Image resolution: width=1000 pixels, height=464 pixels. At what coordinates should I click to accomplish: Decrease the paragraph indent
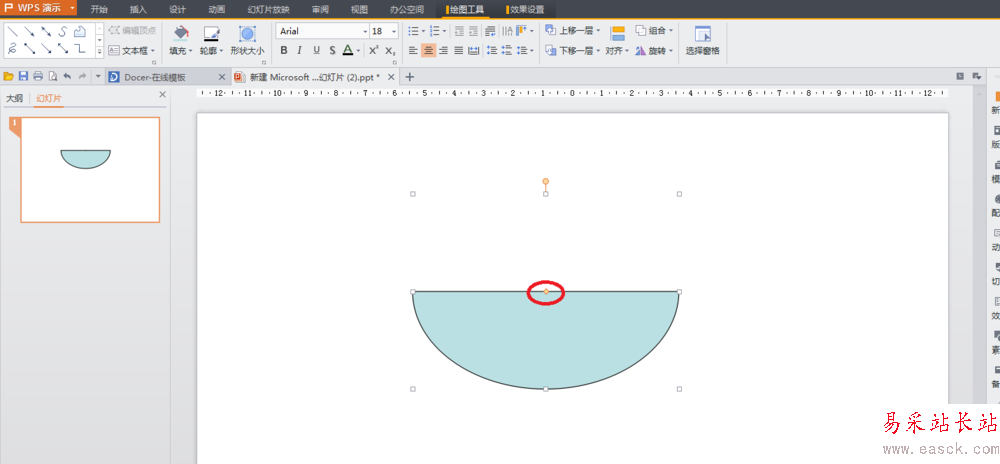pyautogui.click(x=459, y=31)
